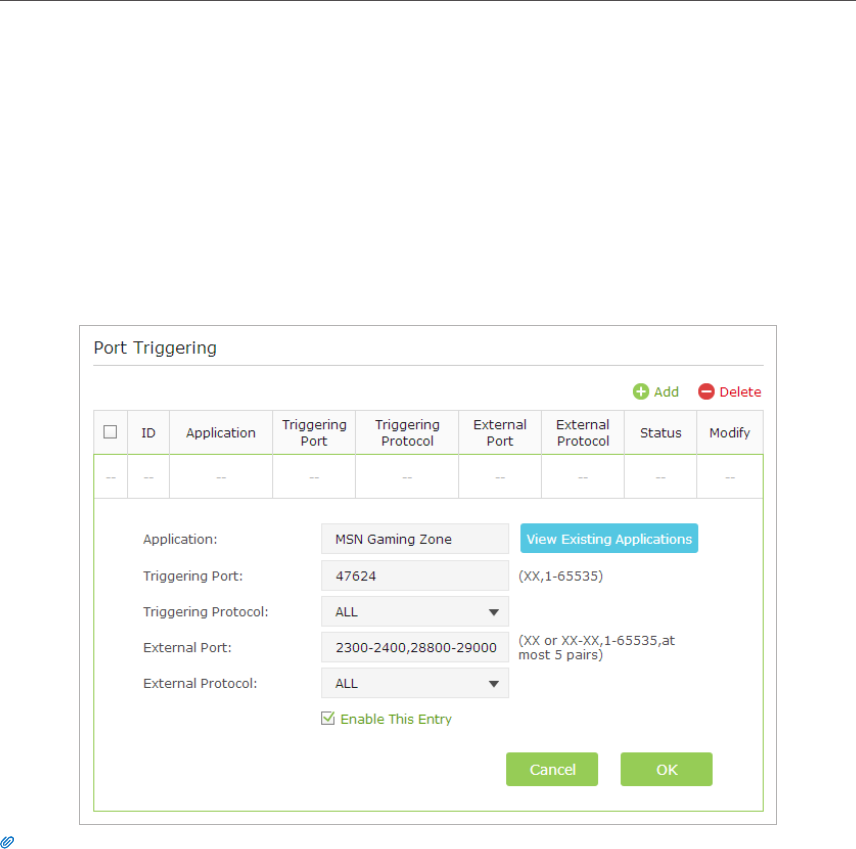Click the 'at most 5 pairs' hint text
856x849 pixels.
pos(597,648)
